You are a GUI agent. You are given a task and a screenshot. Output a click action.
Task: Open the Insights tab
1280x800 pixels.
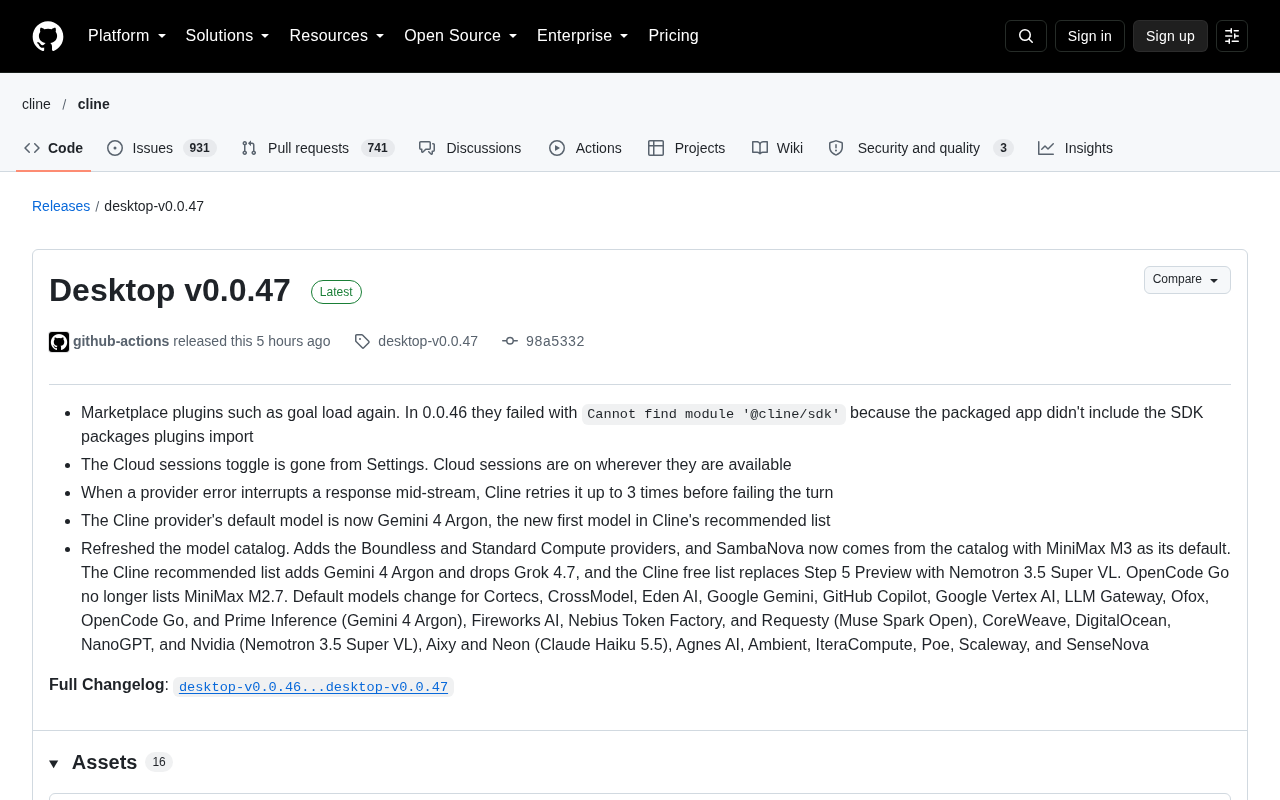tap(1075, 148)
